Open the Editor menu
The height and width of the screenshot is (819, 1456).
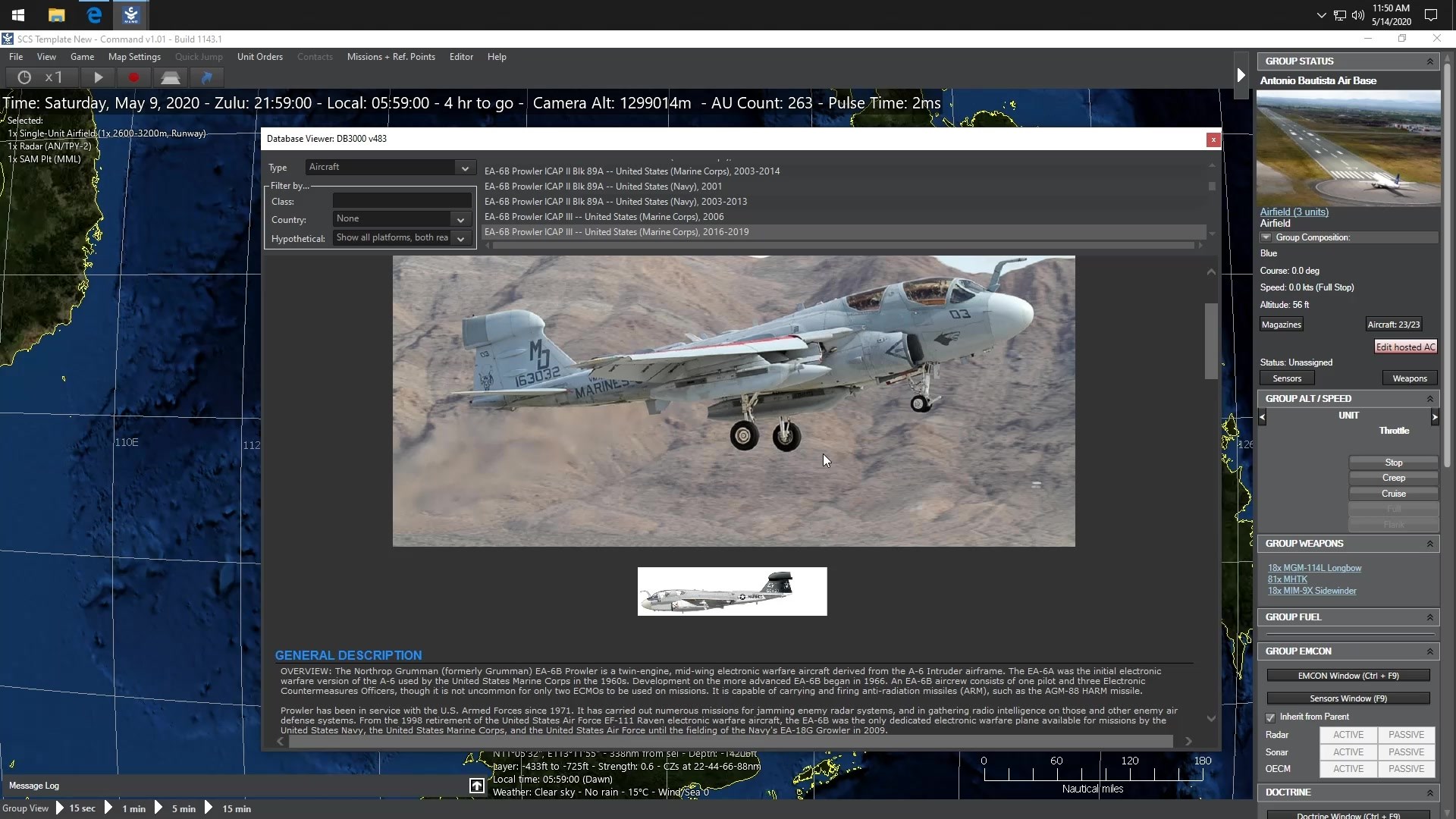tap(461, 57)
